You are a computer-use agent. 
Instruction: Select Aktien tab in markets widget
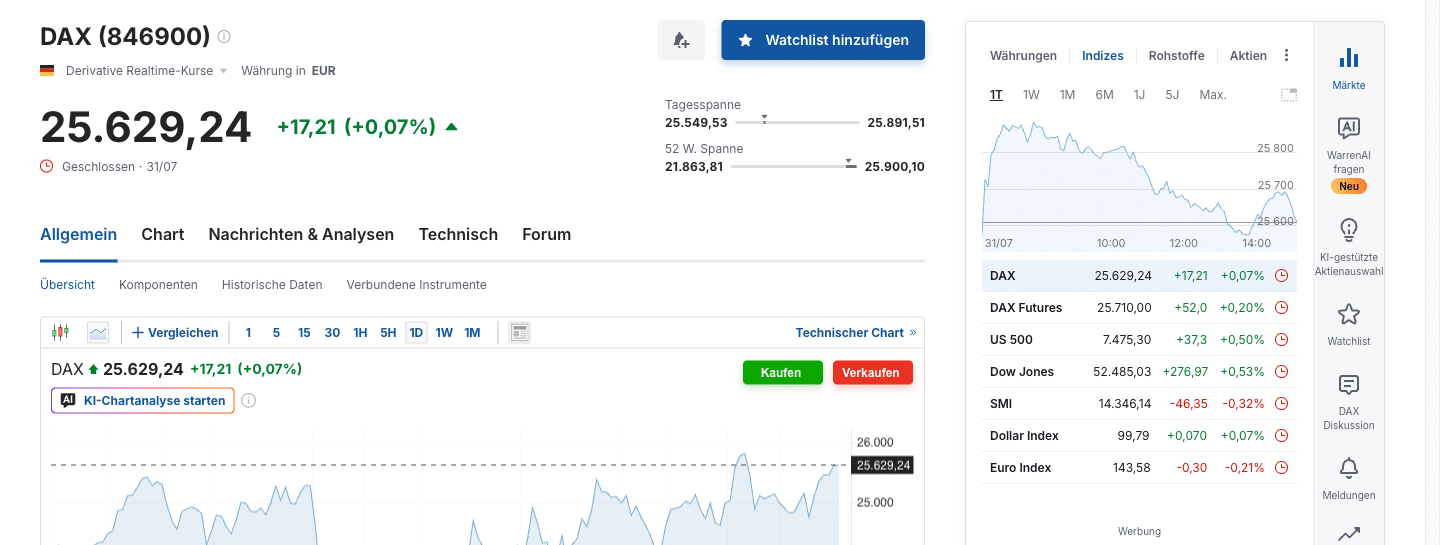click(1248, 56)
